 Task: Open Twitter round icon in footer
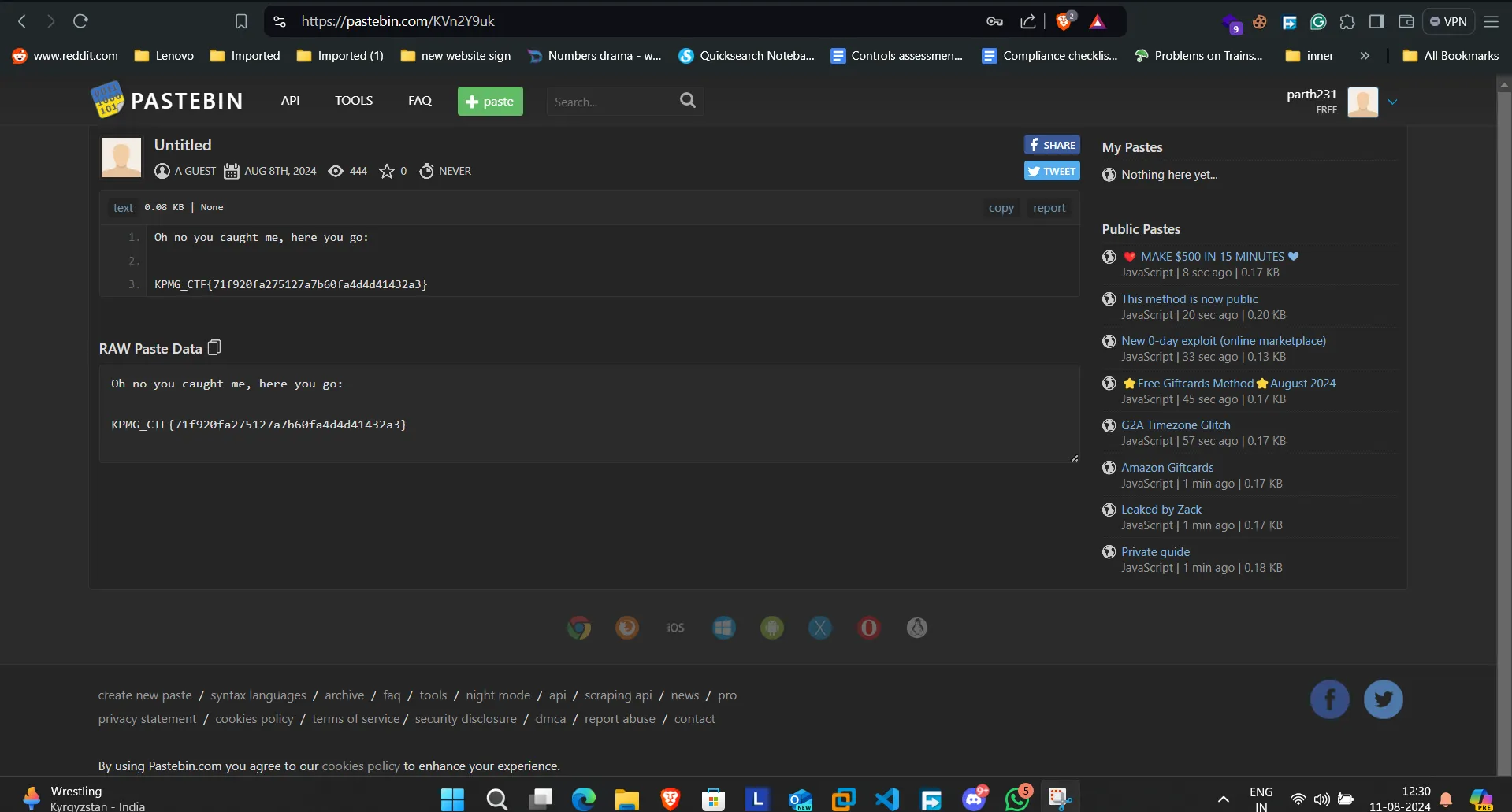click(1383, 699)
